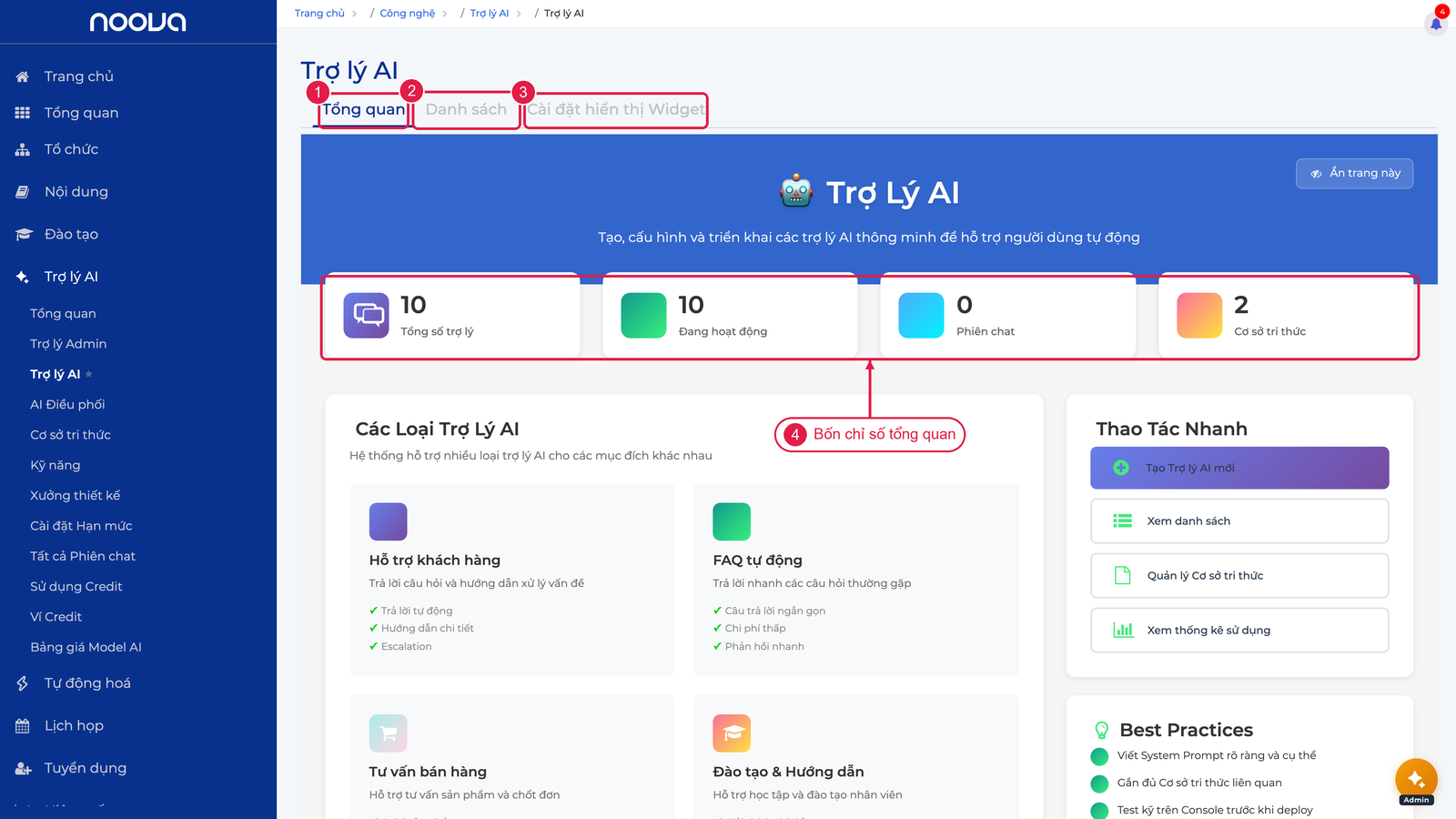The width and height of the screenshot is (1456, 819).
Task: Open AI Điều phối submenu item
Action: [x=67, y=405]
